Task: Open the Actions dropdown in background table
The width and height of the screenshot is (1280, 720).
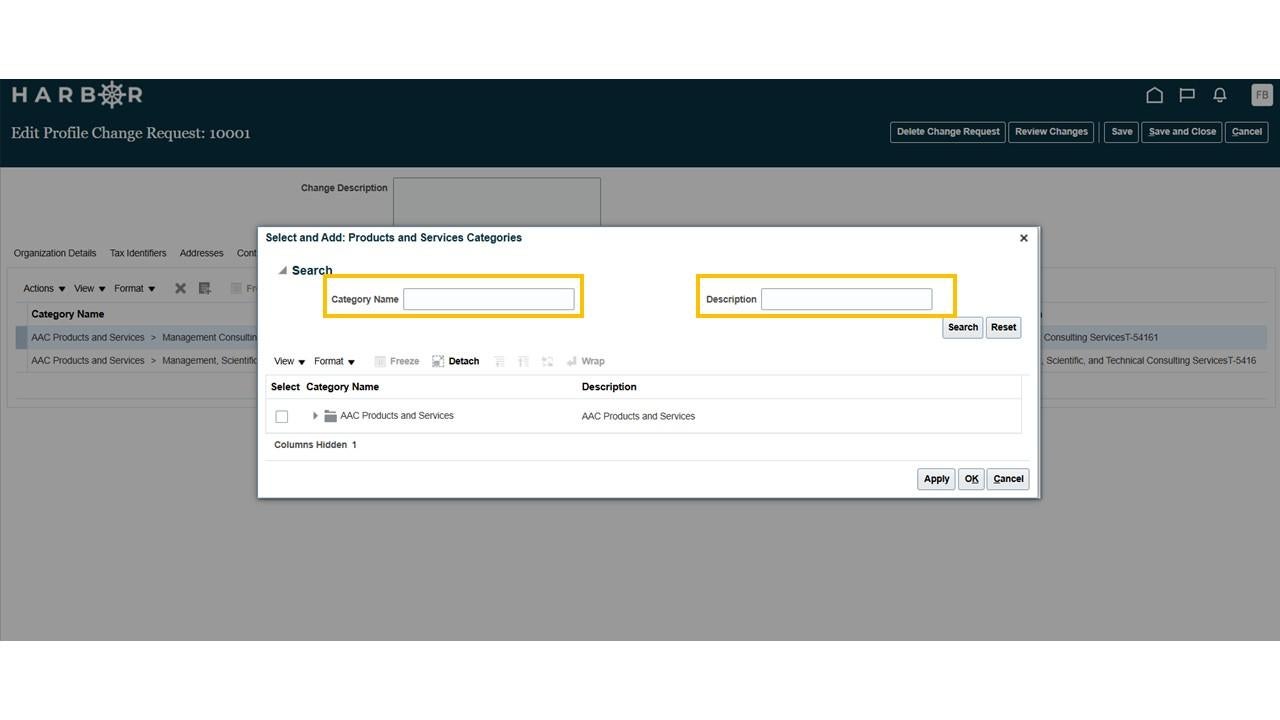Action: [x=44, y=288]
